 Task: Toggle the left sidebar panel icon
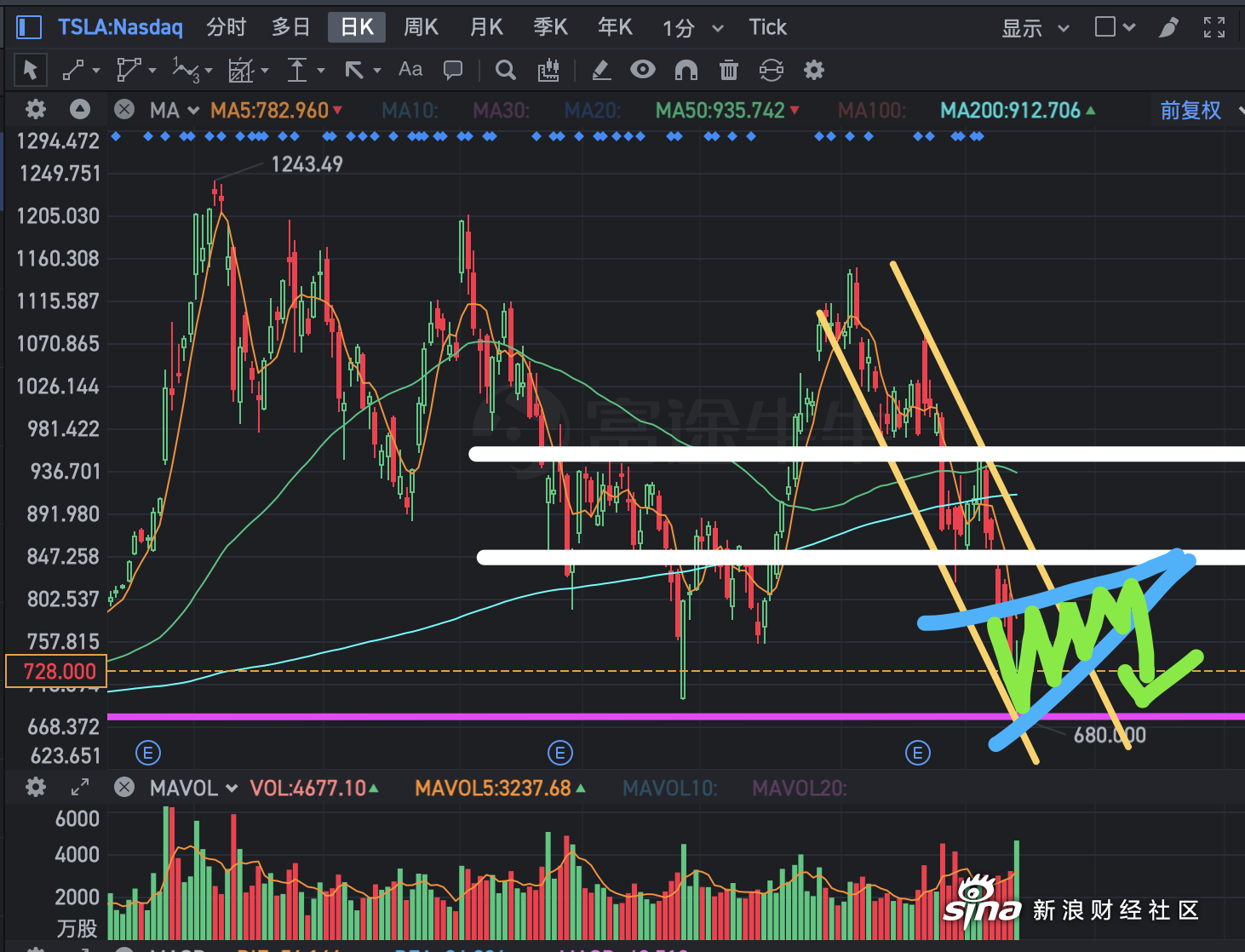(28, 27)
